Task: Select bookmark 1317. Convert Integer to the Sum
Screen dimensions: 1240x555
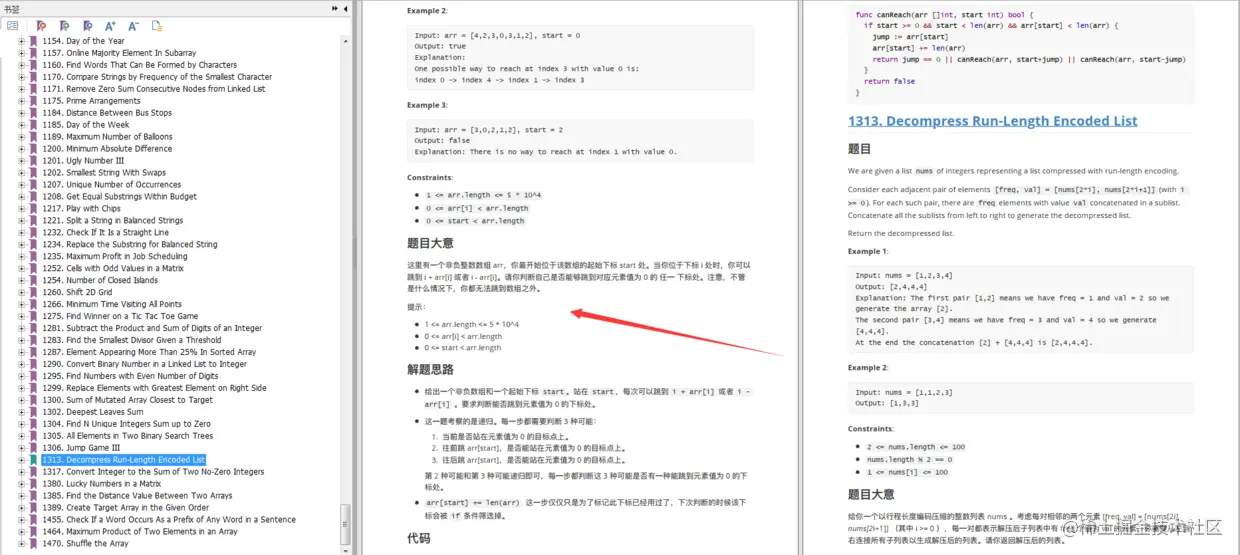Action: (x=153, y=472)
